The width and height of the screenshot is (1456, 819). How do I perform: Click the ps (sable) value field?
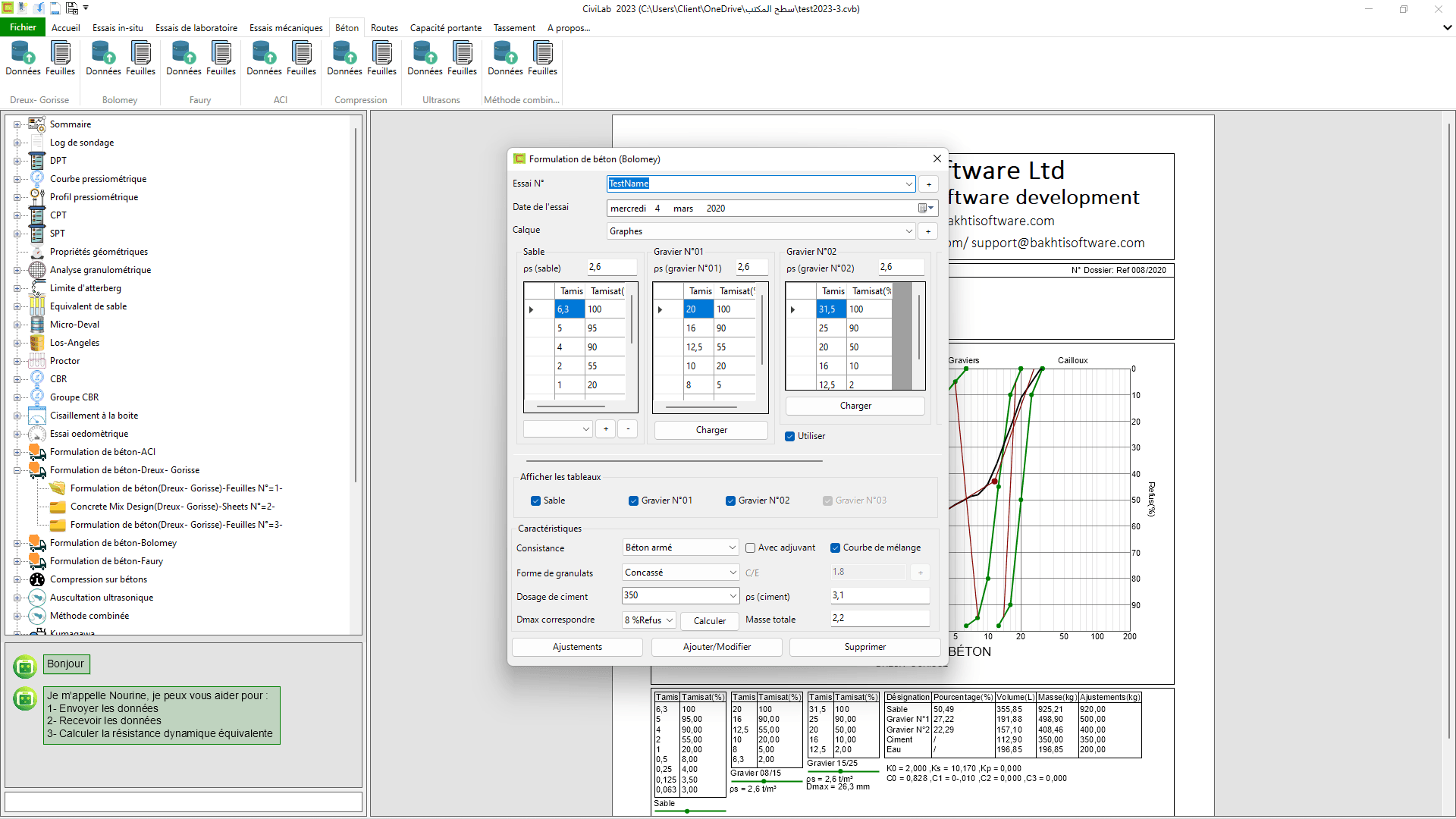coord(612,267)
